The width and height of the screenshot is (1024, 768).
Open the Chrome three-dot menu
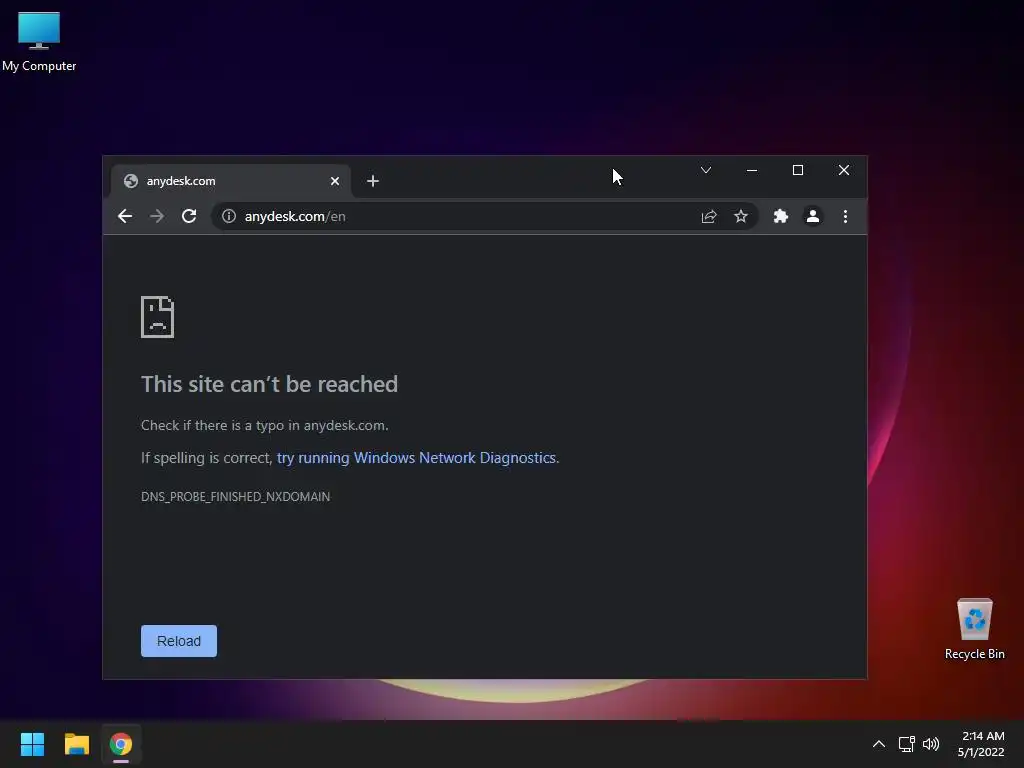[x=845, y=216]
